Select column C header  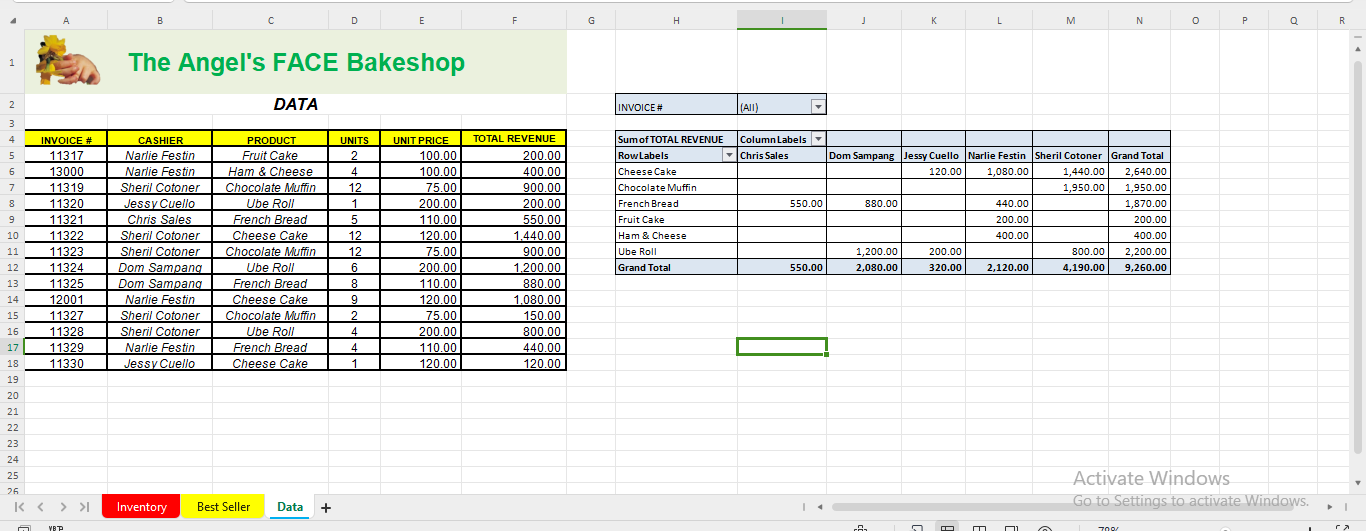click(271, 19)
